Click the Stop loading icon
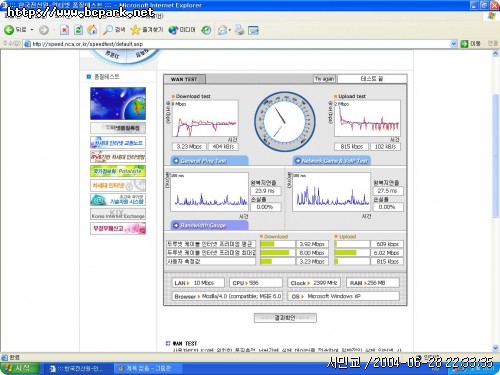The height and width of the screenshot is (375, 500). [64, 30]
